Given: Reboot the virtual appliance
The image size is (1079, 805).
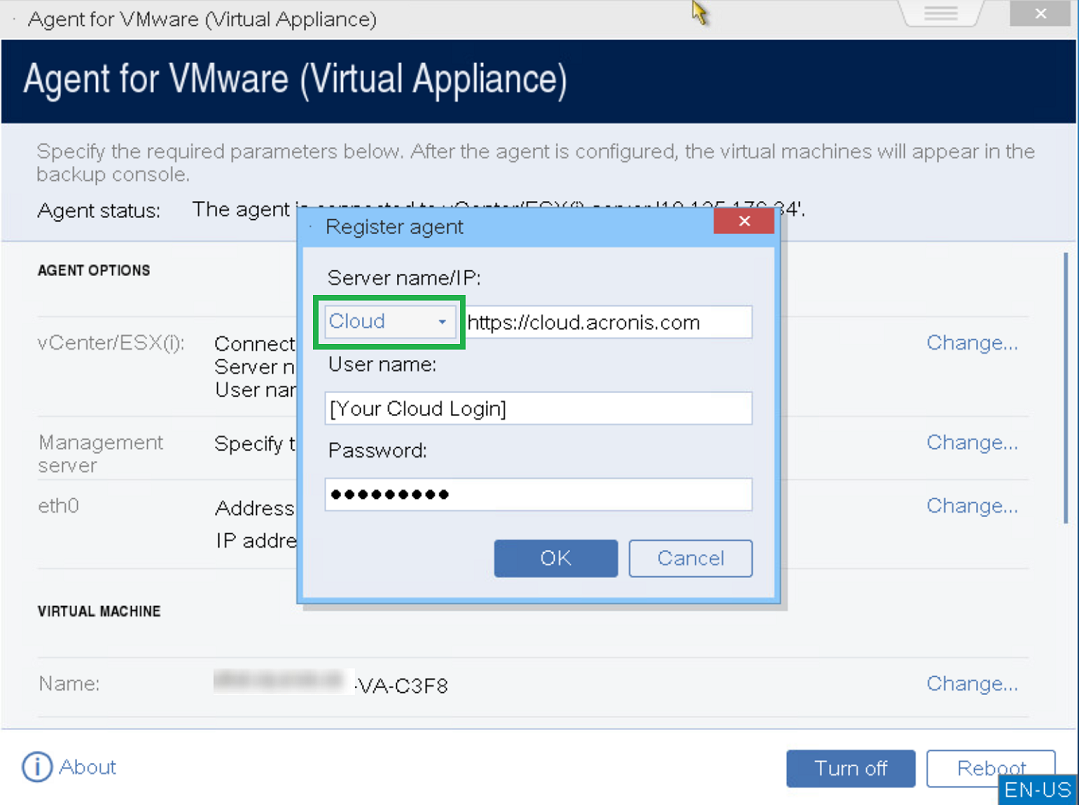Looking at the screenshot, I should 990,768.
